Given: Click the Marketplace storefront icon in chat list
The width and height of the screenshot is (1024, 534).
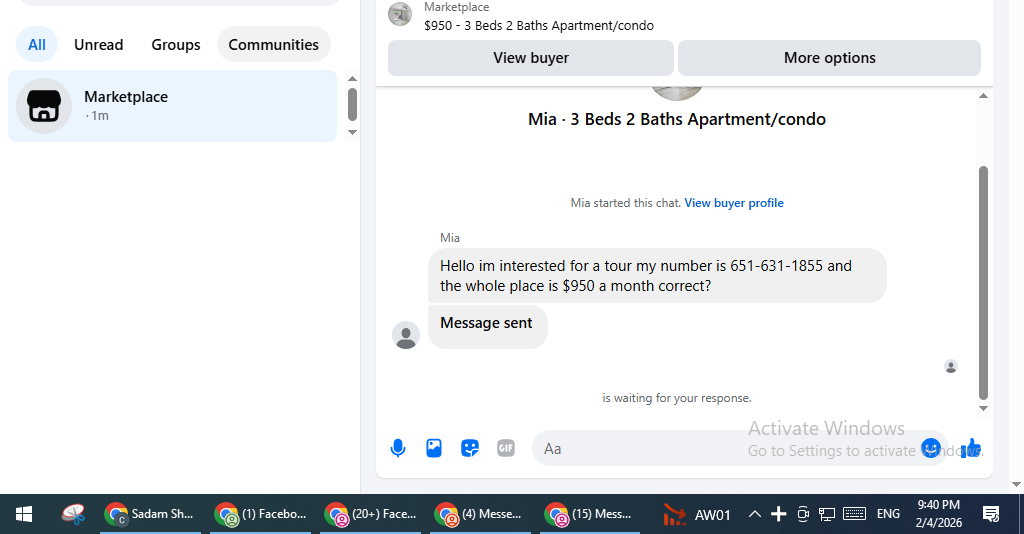Looking at the screenshot, I should tap(44, 105).
